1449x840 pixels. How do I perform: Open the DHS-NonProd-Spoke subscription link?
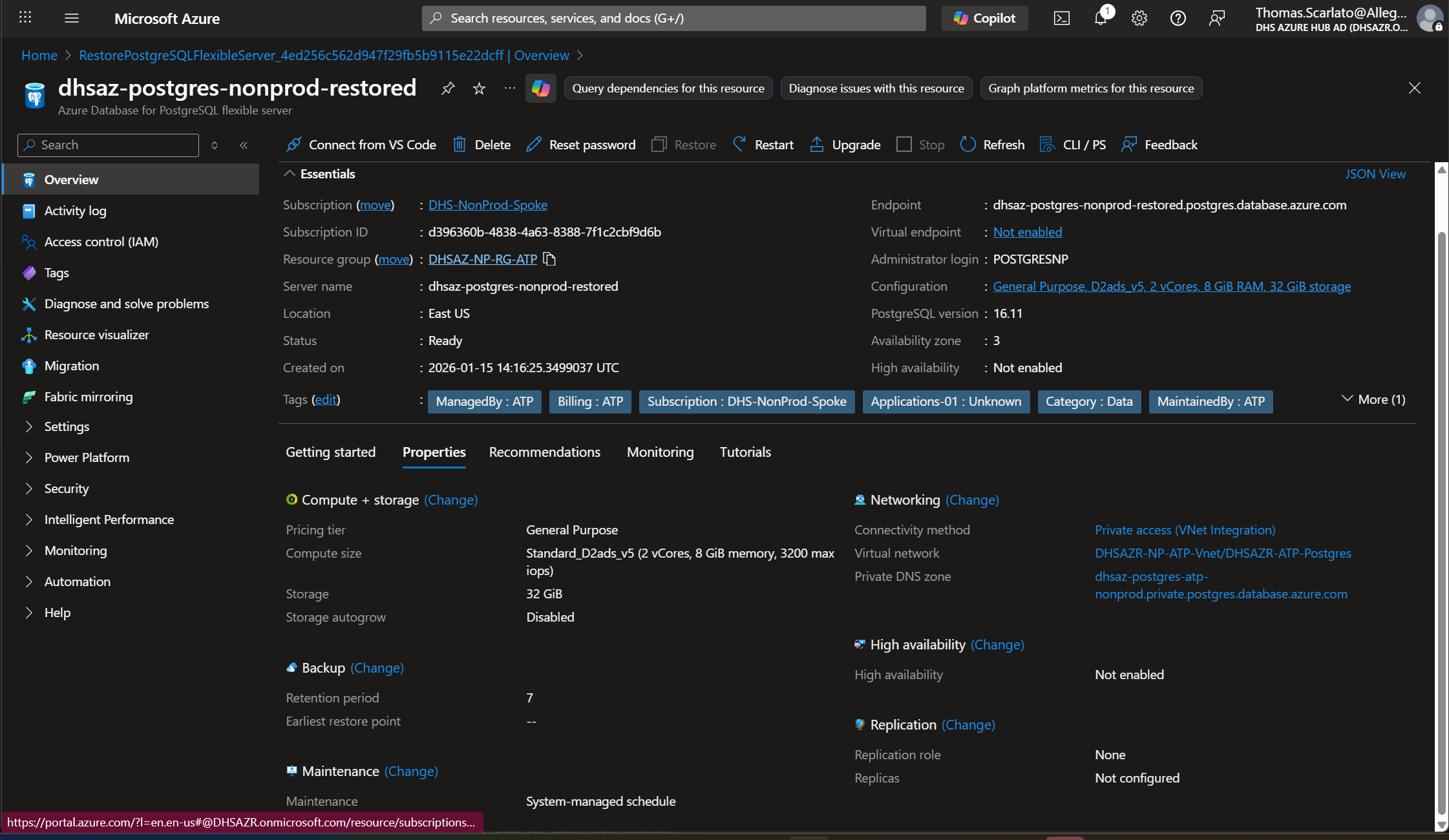[487, 205]
